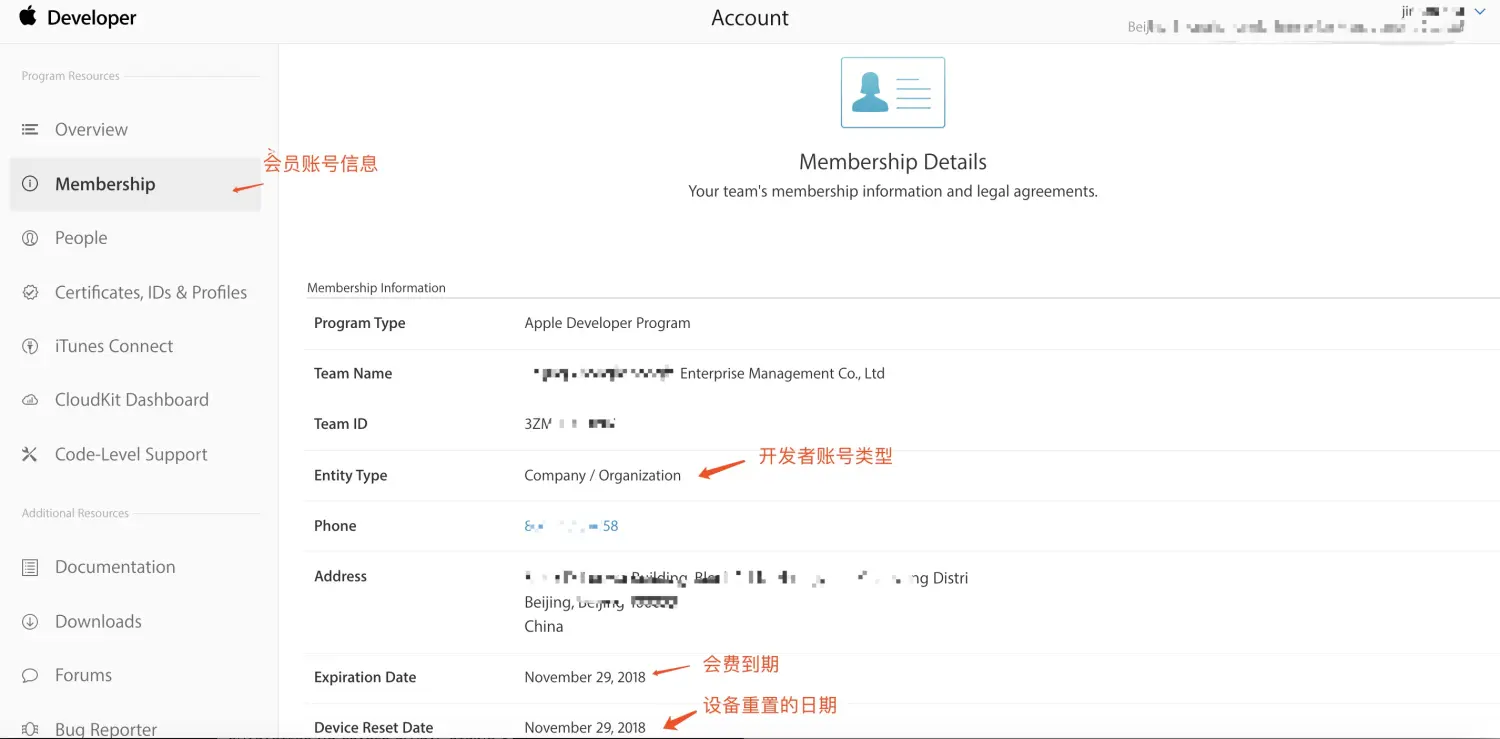Click the People person icon
The height and width of the screenshot is (739, 1500).
[x=30, y=238]
